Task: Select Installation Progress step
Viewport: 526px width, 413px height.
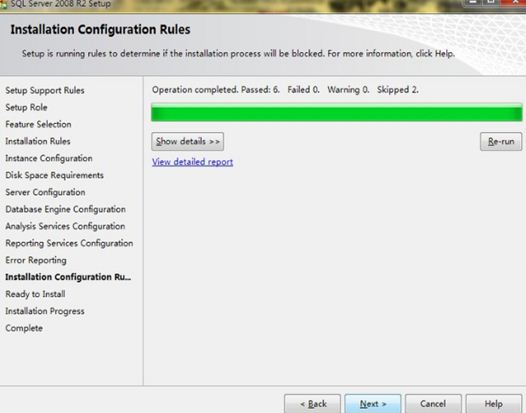Action: [x=45, y=311]
